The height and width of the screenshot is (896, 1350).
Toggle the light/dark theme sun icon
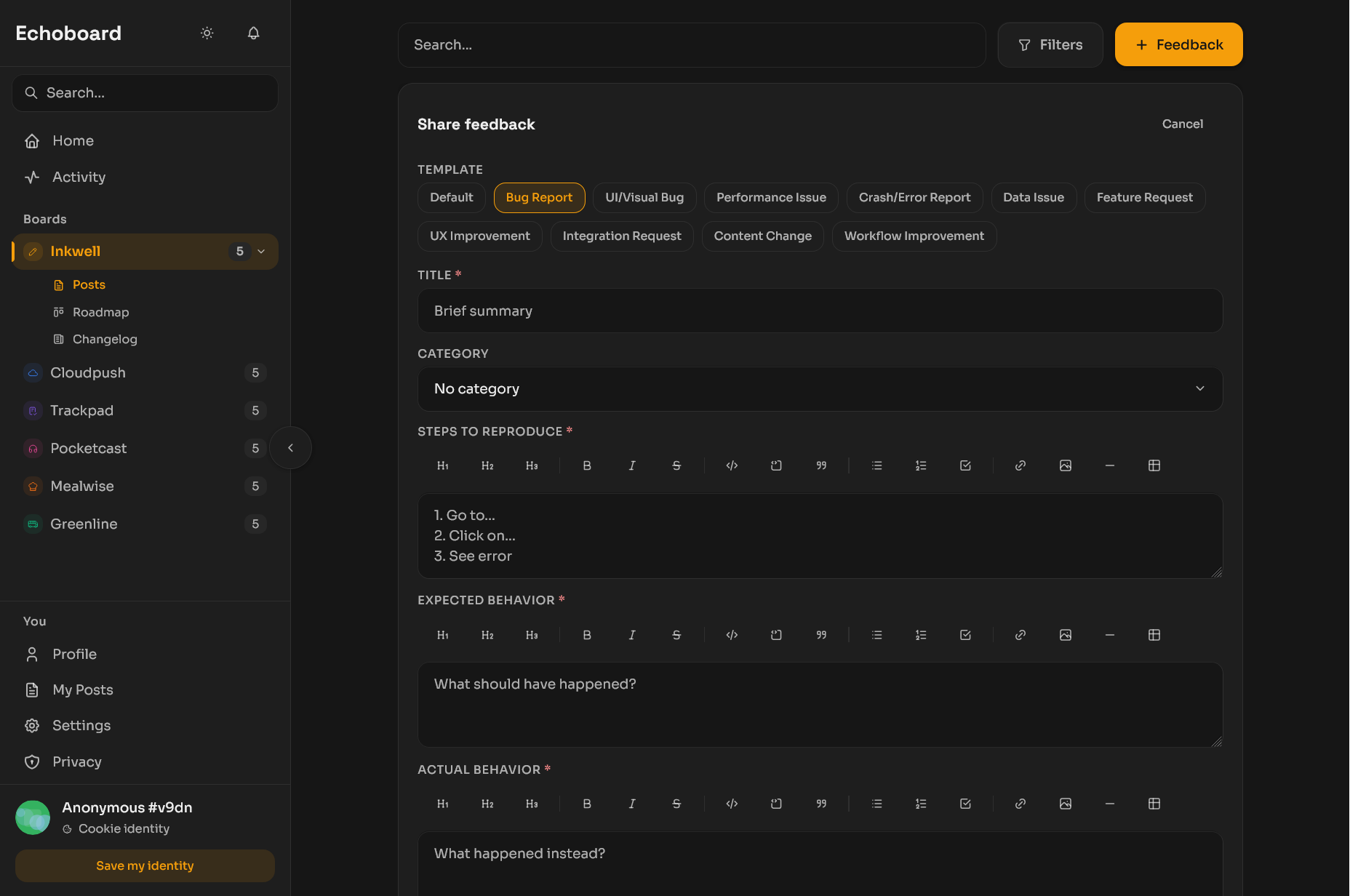[x=207, y=33]
